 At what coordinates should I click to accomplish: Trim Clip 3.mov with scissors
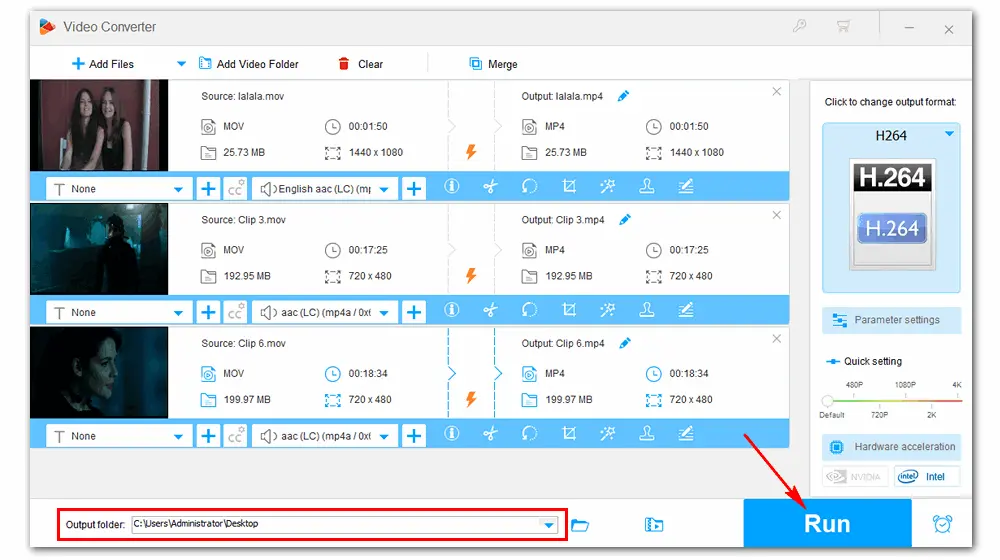[490, 310]
